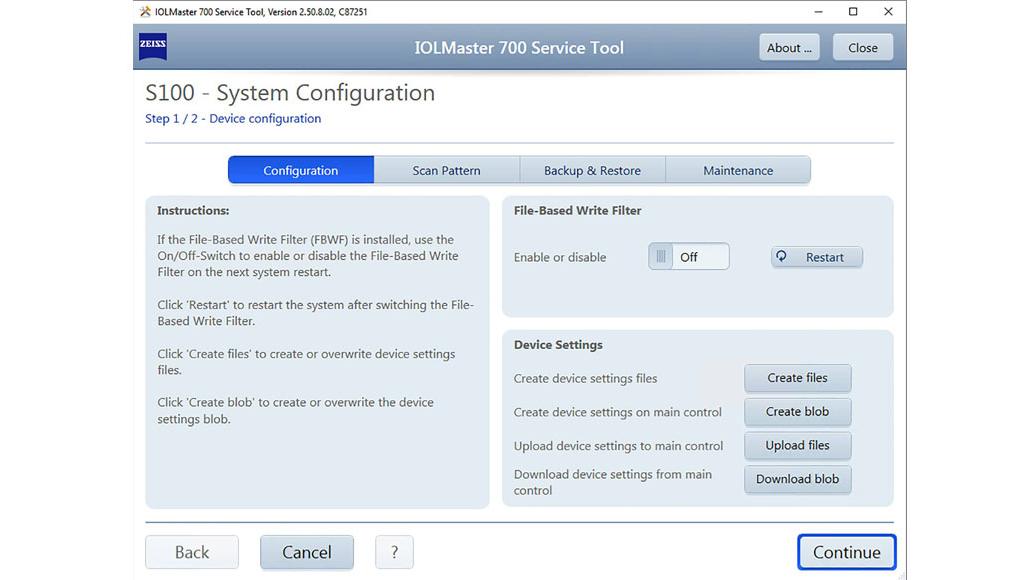Viewport: 1031px width, 580px height.
Task: Click 'Create device settings files' label
Action: pos(585,378)
